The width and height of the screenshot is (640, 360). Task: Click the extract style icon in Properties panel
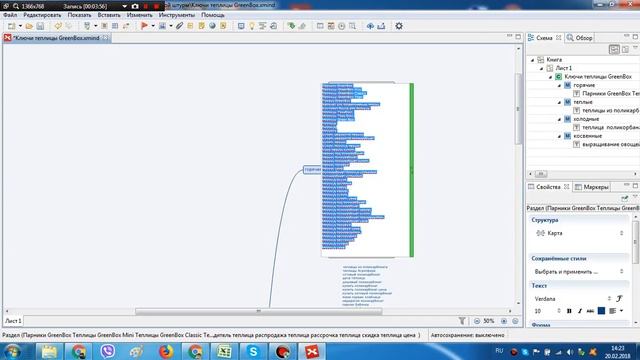coord(624,198)
